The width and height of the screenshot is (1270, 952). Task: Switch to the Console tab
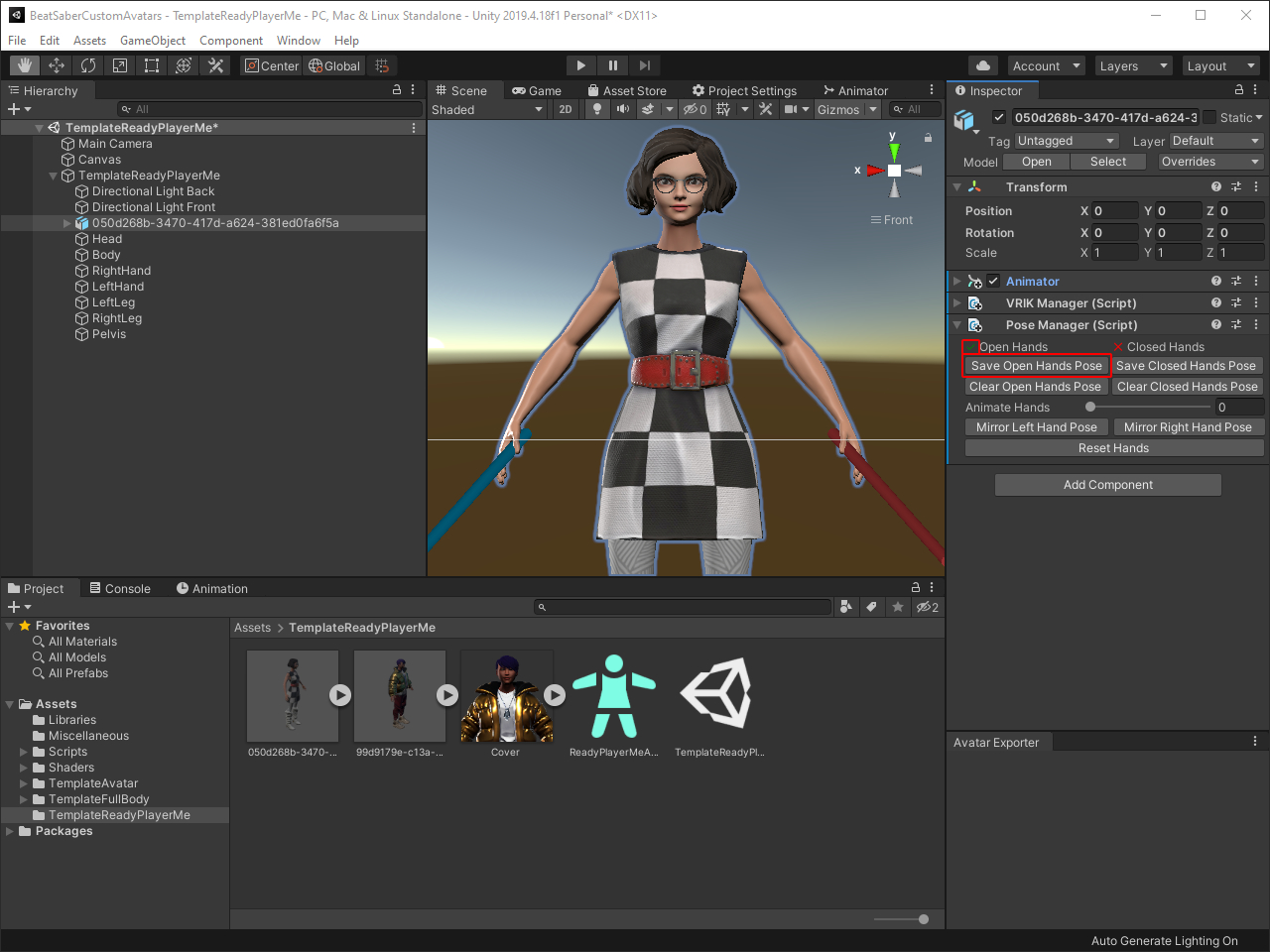[120, 588]
